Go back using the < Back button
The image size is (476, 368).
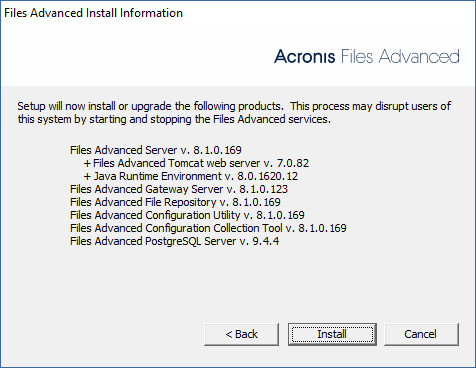coord(241,334)
